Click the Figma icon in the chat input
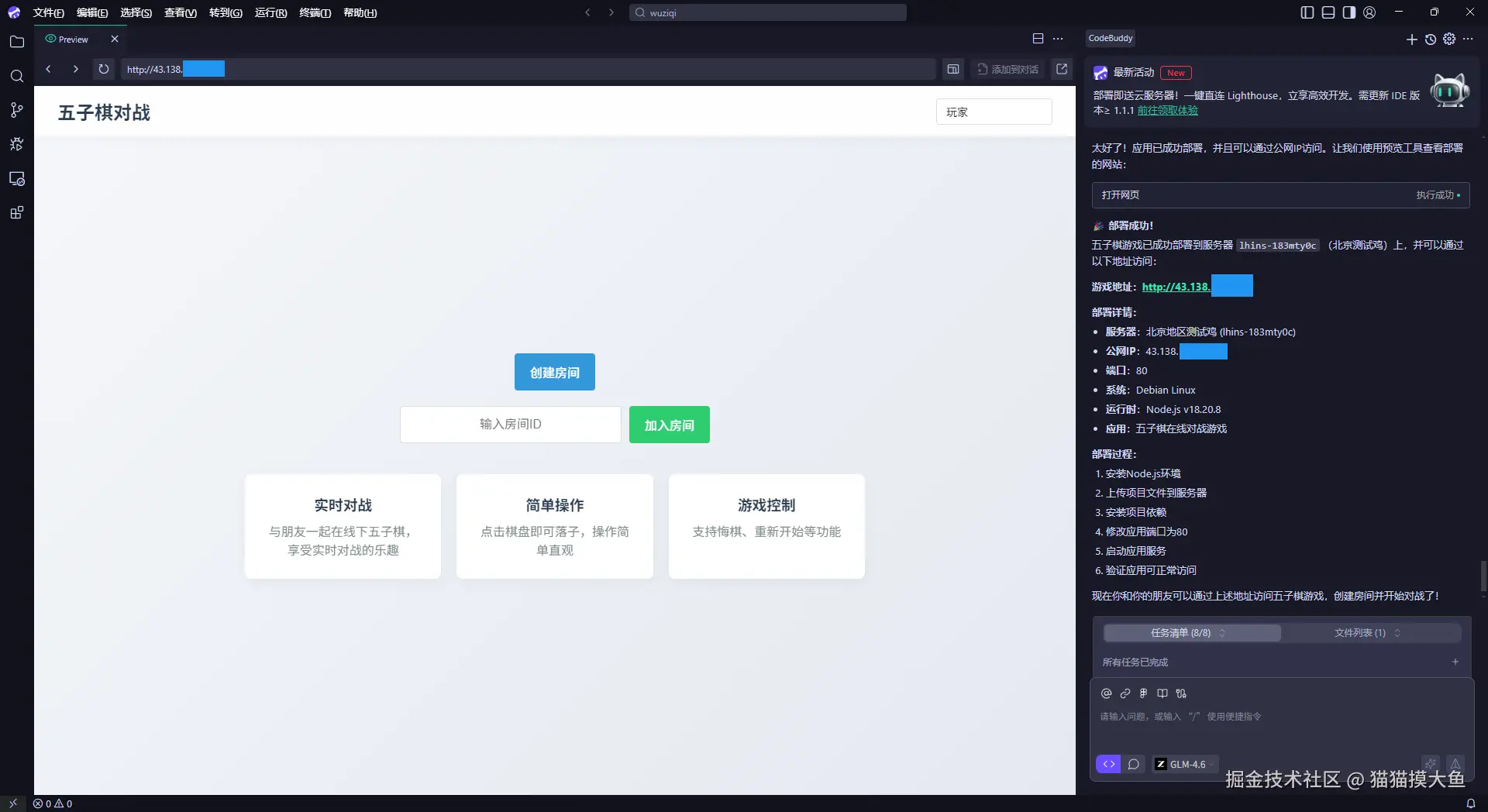 [1144, 693]
